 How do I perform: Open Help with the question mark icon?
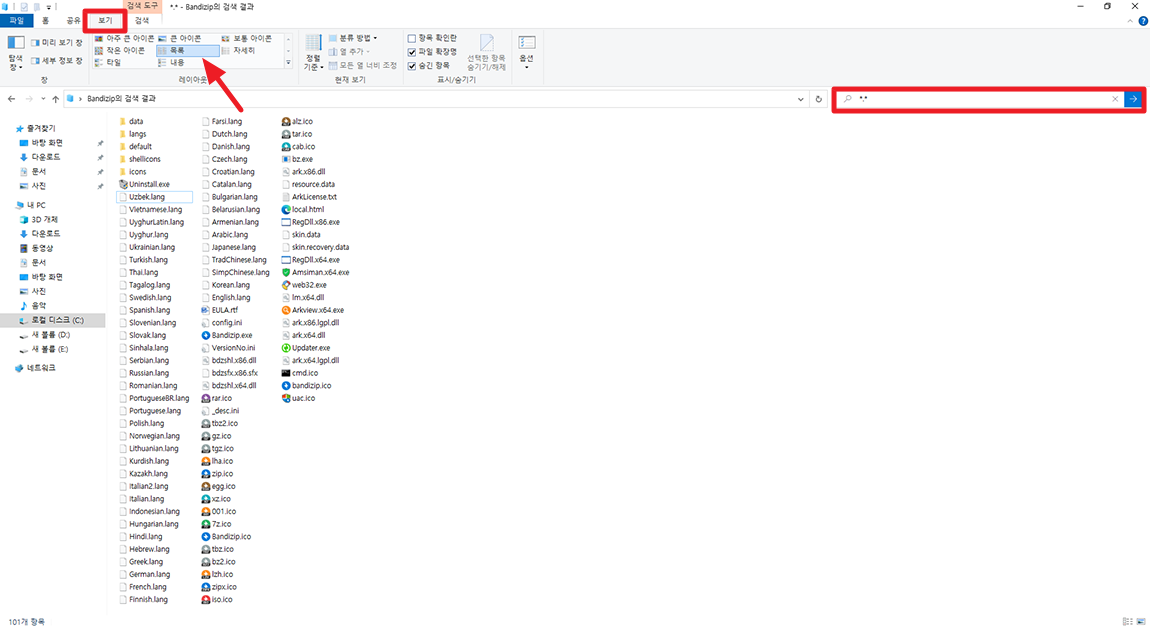(1143, 21)
